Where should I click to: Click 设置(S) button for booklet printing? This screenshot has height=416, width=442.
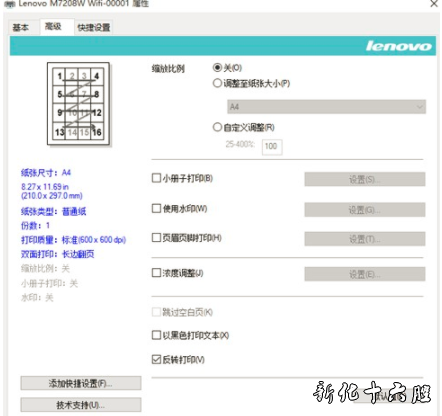click(365, 179)
